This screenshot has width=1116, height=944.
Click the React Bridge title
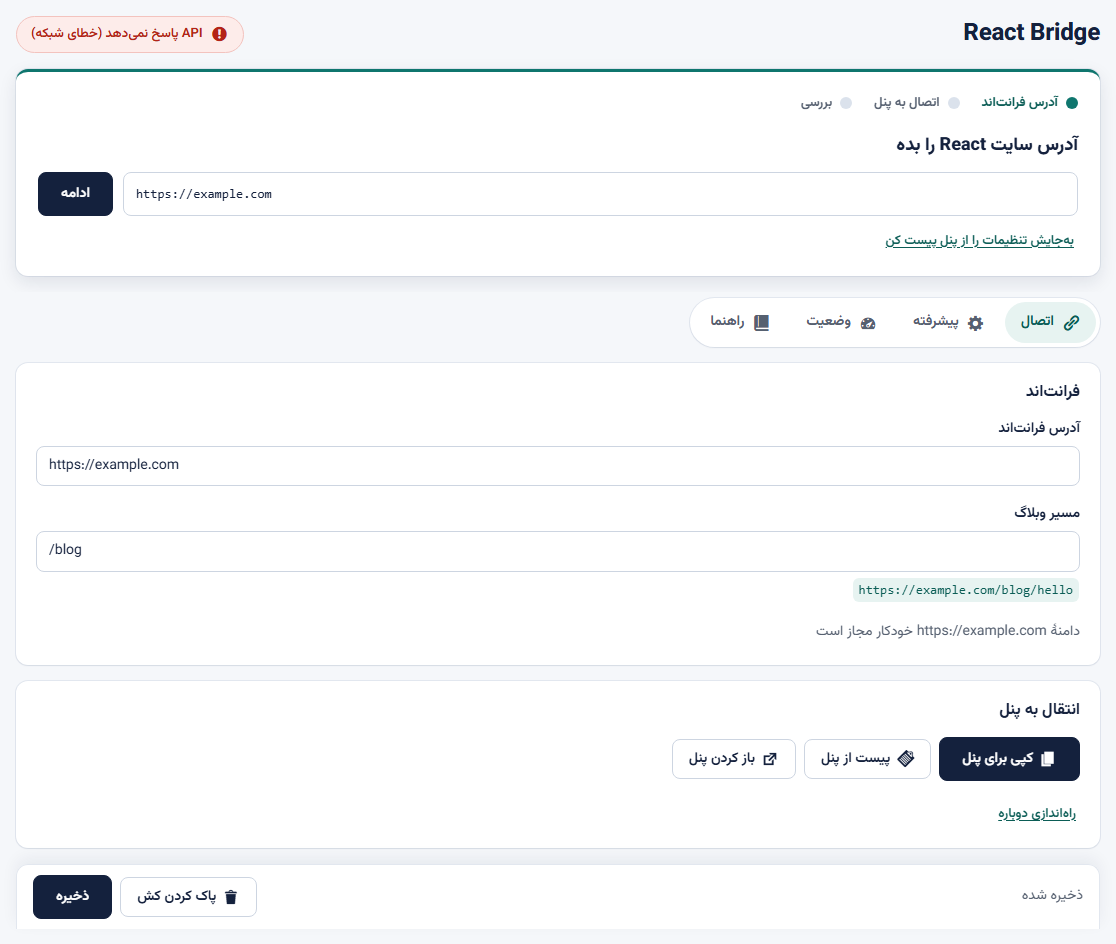[1031, 32]
